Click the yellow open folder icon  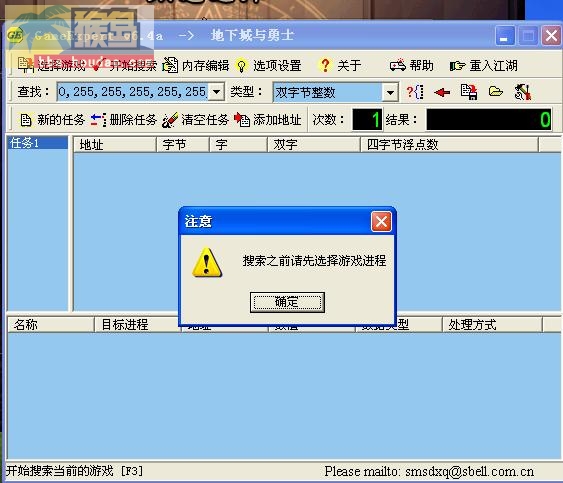pyautogui.click(x=495, y=92)
